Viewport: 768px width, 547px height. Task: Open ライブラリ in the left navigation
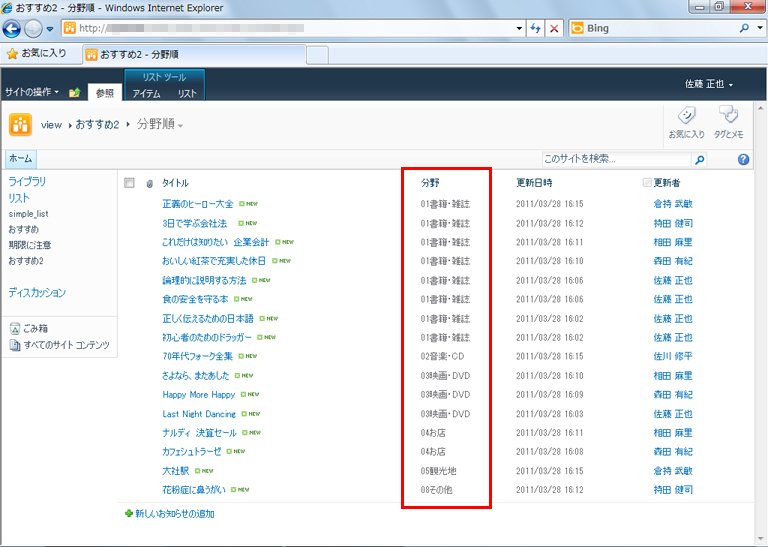point(27,181)
